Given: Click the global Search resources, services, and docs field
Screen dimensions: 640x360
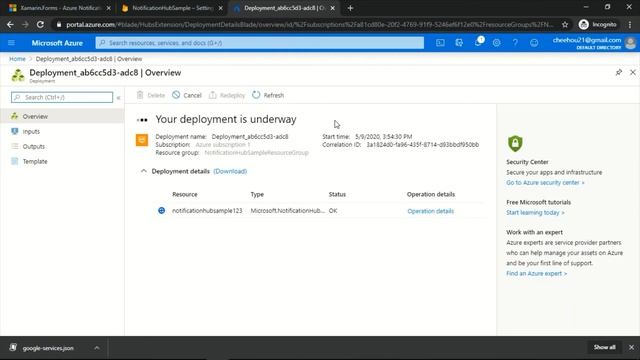Looking at the screenshot, I should tap(260, 43).
